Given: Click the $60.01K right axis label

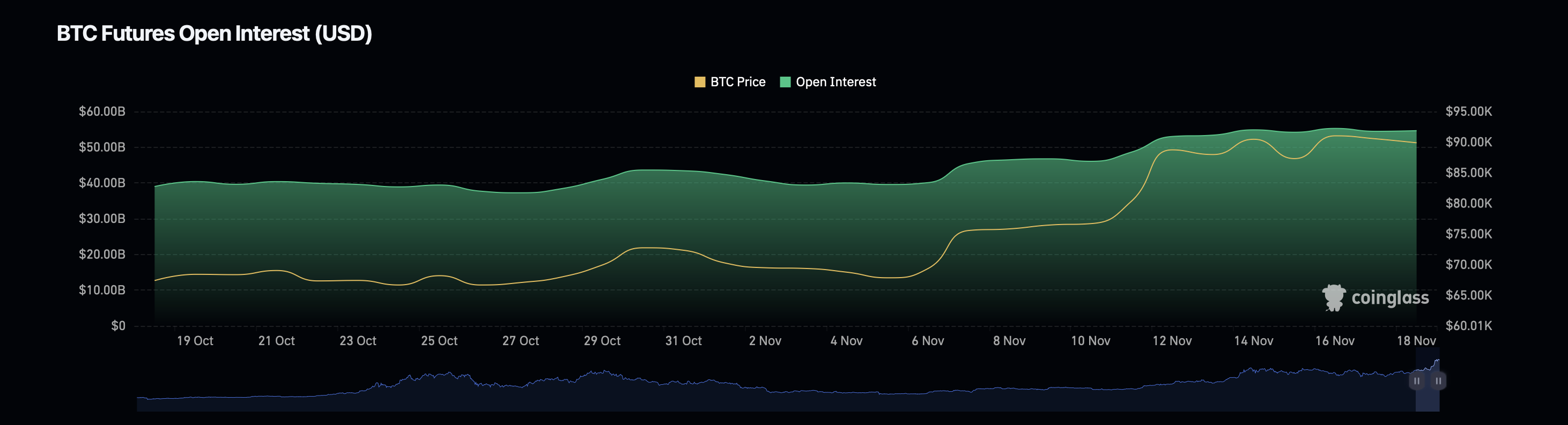Looking at the screenshot, I should tap(1469, 326).
